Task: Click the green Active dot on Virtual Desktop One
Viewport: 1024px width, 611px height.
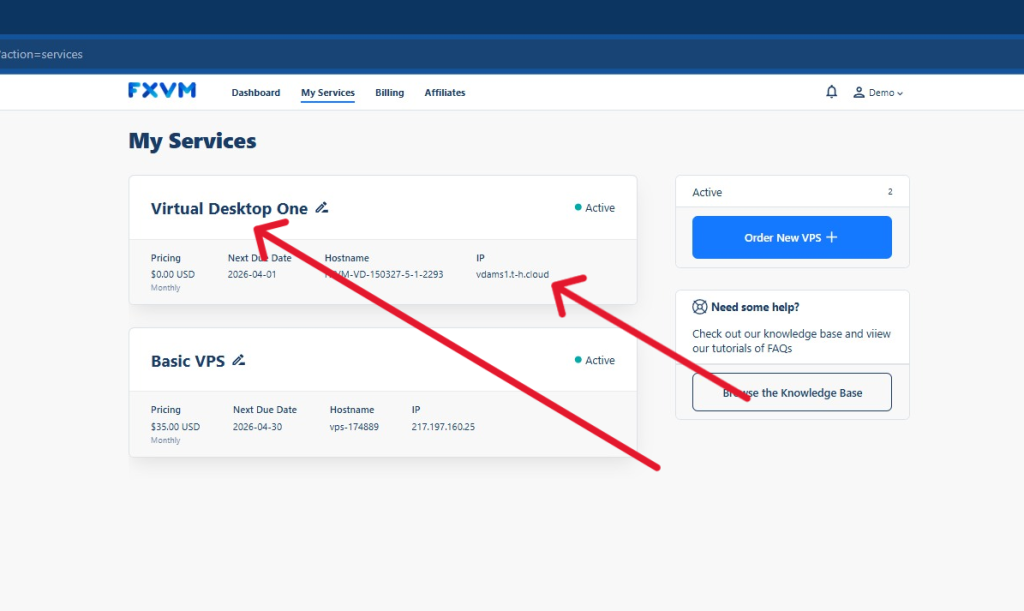Action: pos(578,208)
